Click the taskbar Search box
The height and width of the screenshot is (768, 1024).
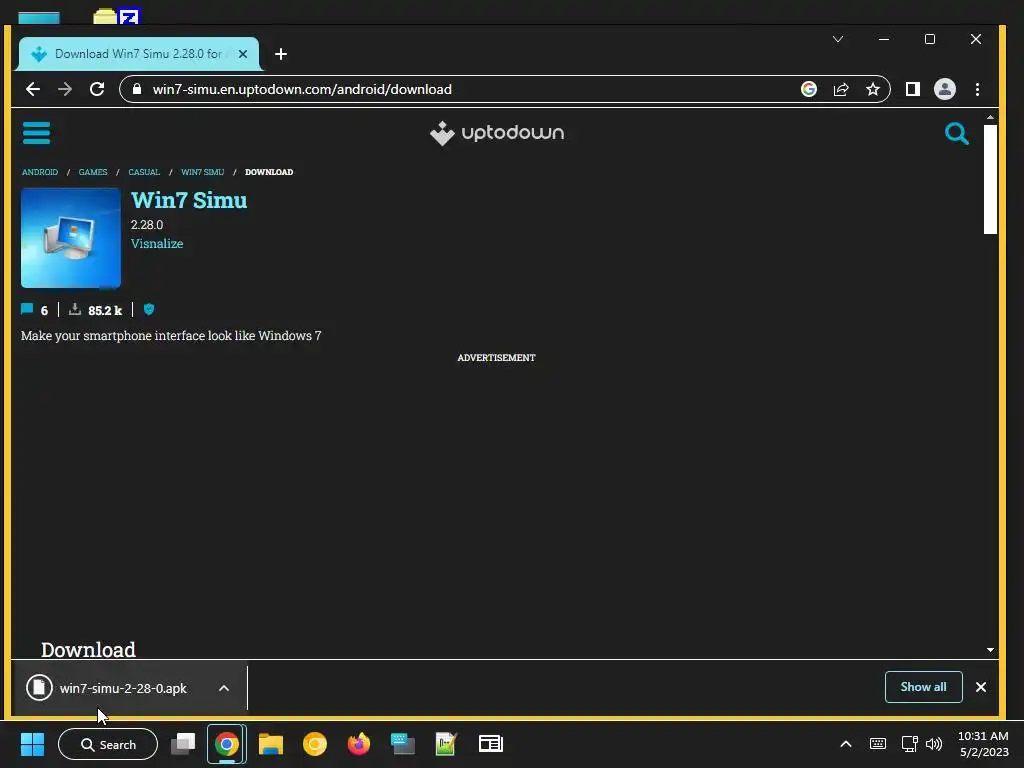click(x=108, y=744)
